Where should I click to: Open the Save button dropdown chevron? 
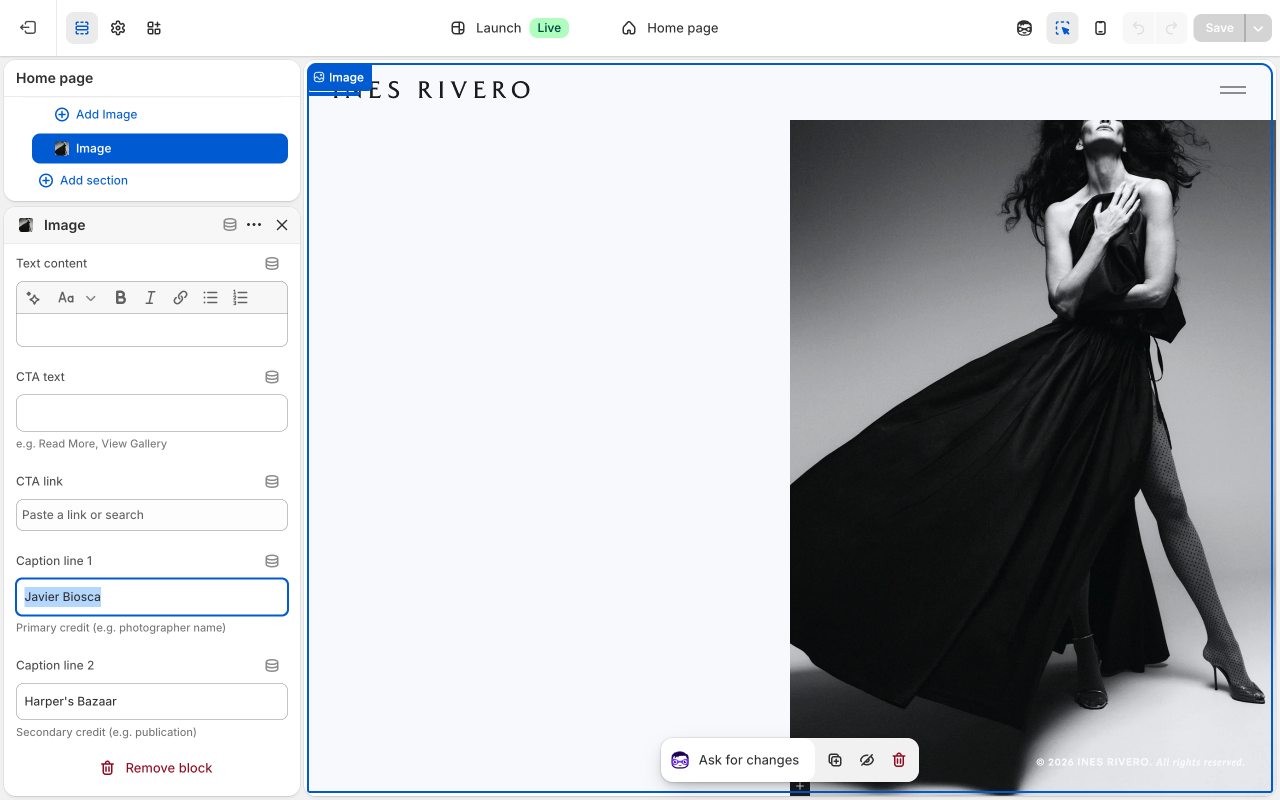(1259, 28)
